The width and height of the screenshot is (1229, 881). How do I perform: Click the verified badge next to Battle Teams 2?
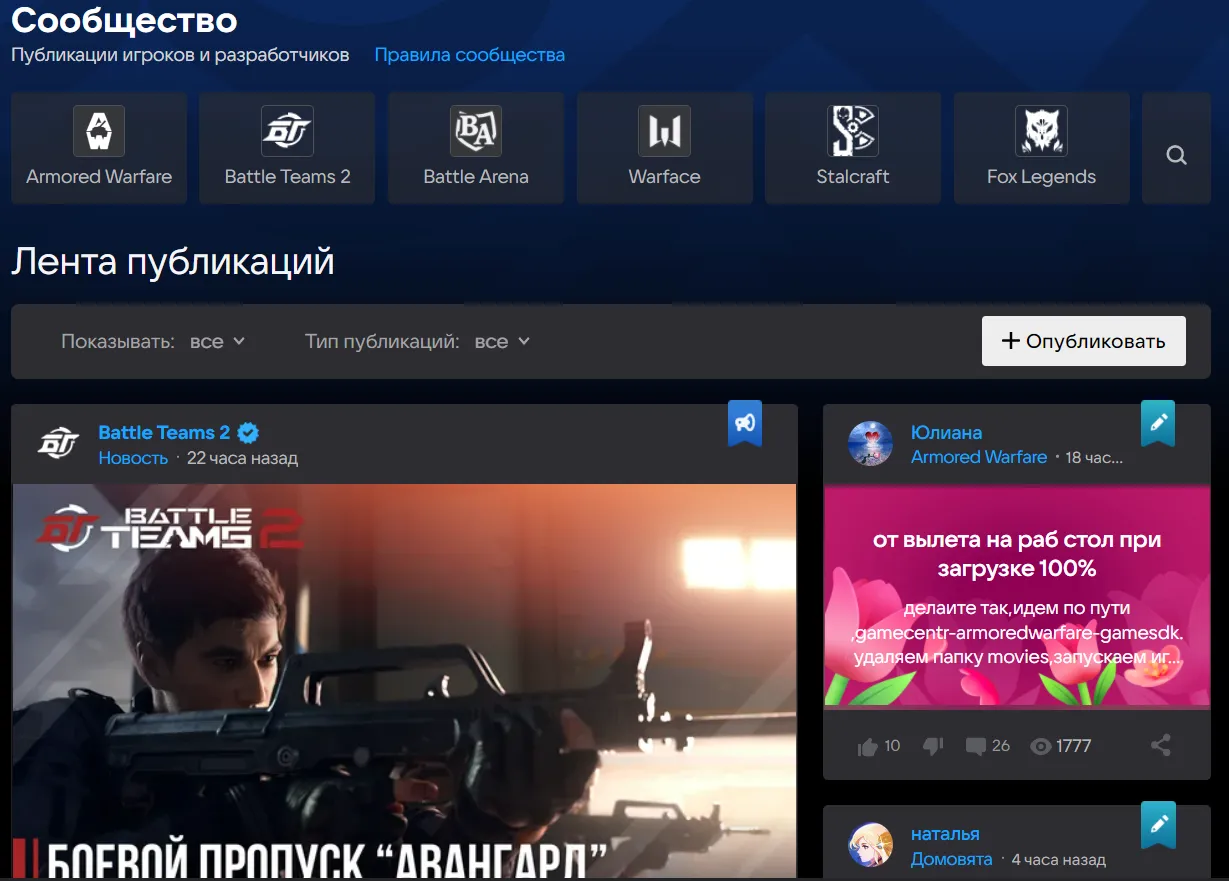[x=249, y=433]
